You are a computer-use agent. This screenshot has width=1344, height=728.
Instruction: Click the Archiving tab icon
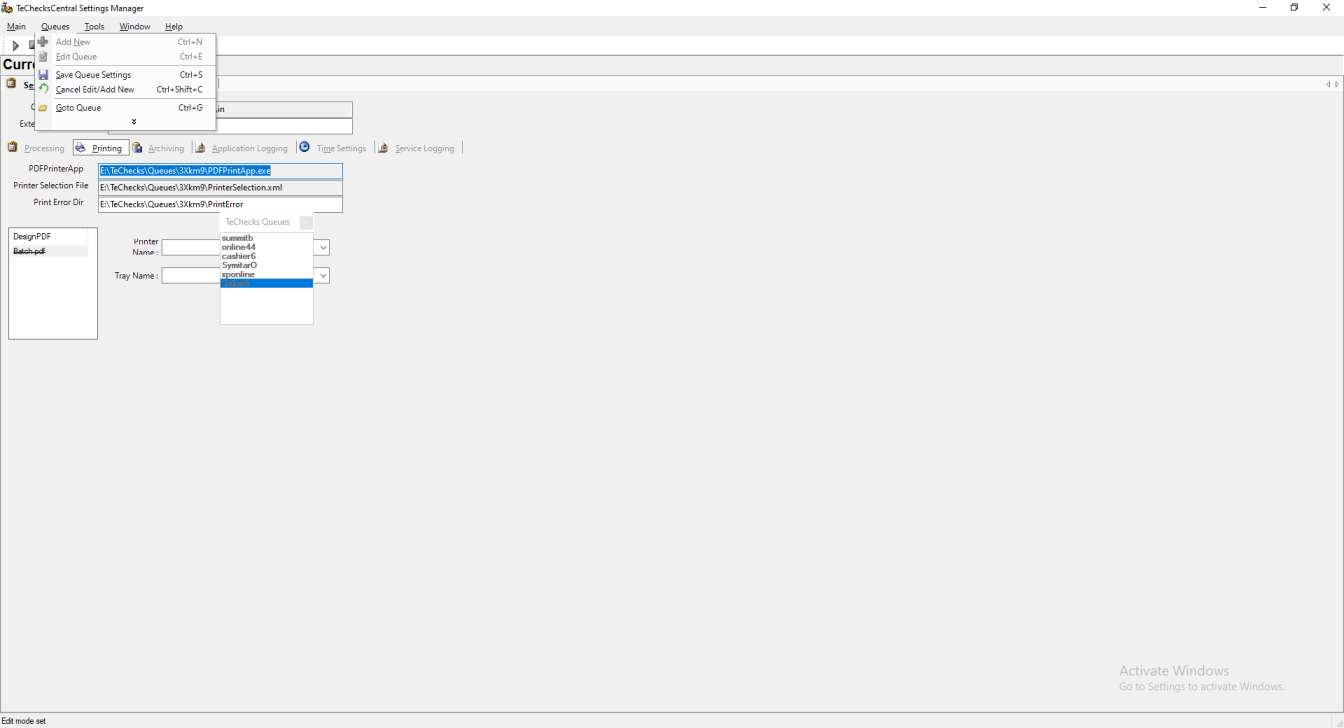pos(138,148)
